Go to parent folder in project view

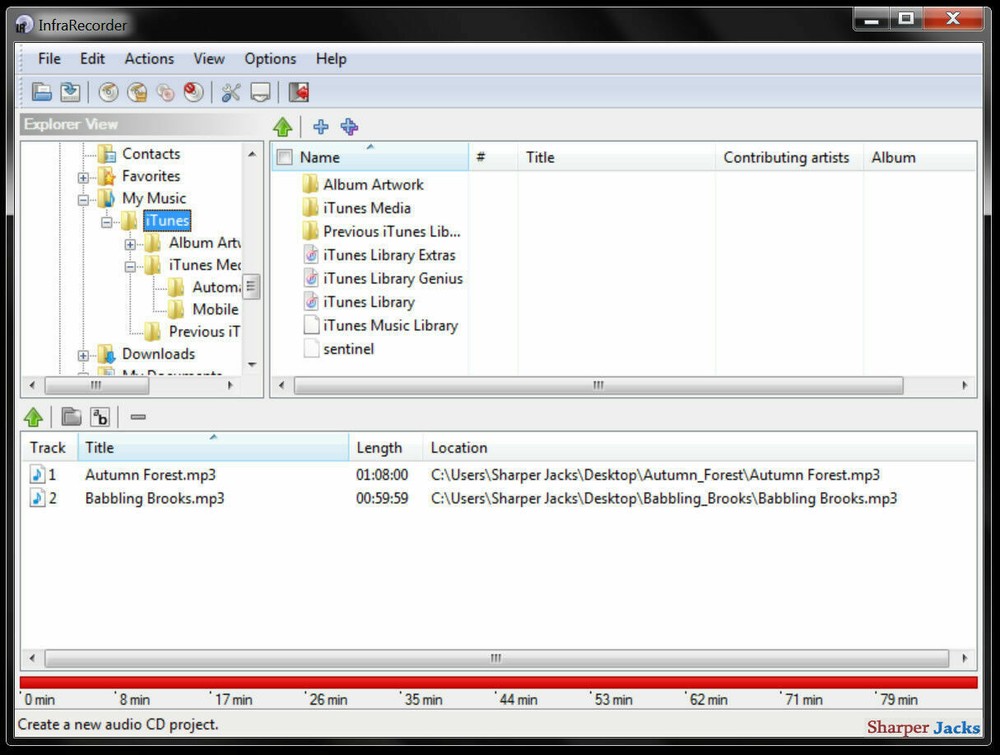[x=33, y=418]
